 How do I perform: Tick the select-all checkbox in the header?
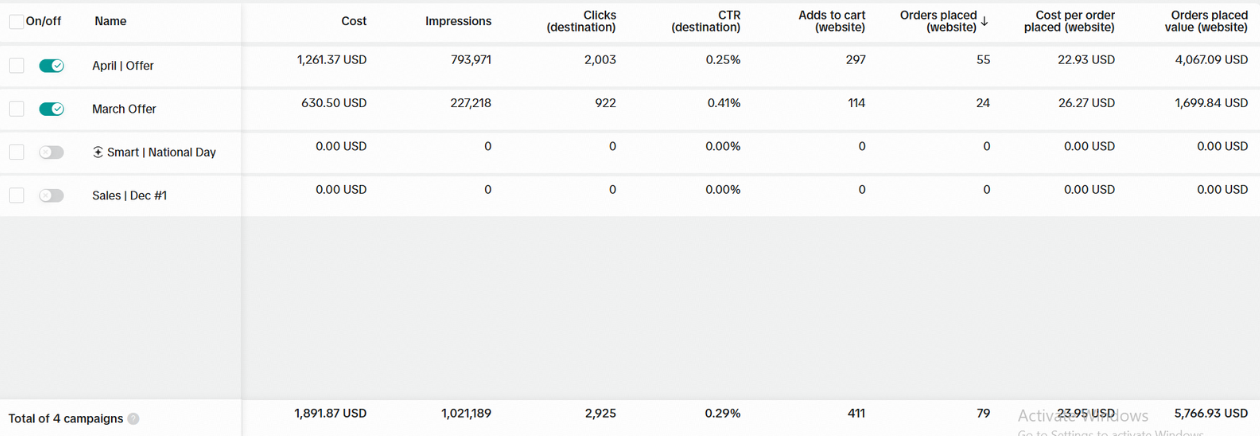coord(16,21)
